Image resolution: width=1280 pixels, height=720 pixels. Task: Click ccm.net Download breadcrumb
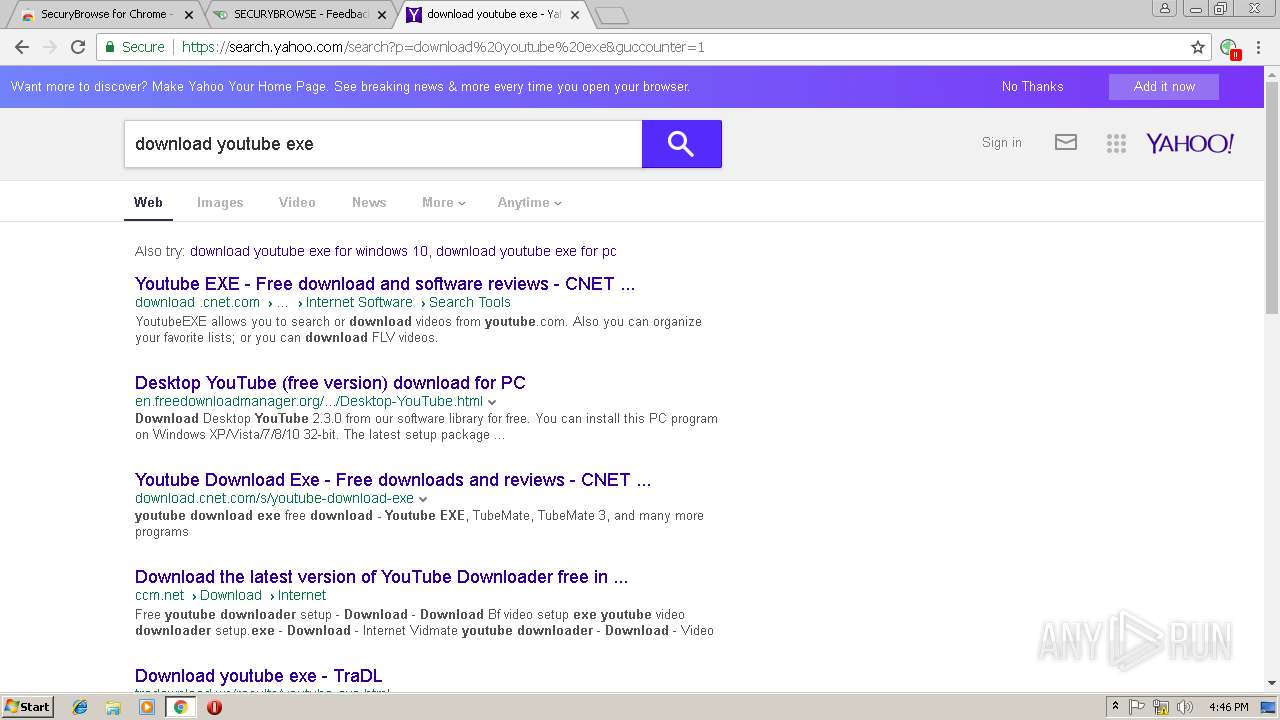pyautogui.click(x=231, y=595)
